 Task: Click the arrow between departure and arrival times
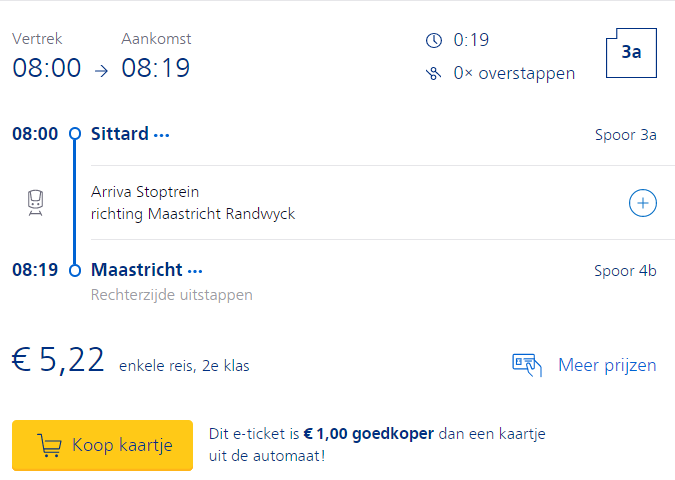point(101,70)
